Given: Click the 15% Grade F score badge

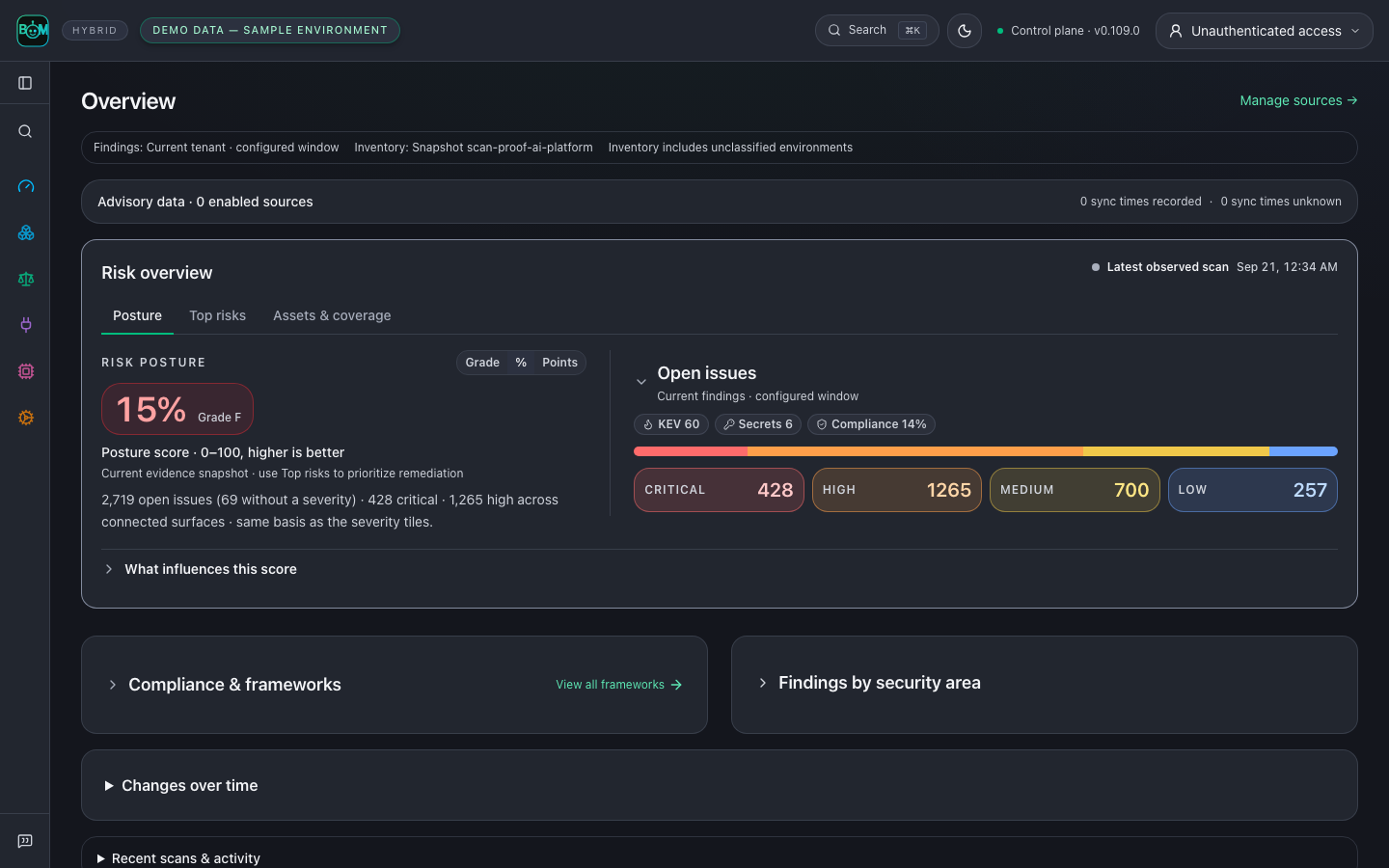Looking at the screenshot, I should tap(177, 409).
